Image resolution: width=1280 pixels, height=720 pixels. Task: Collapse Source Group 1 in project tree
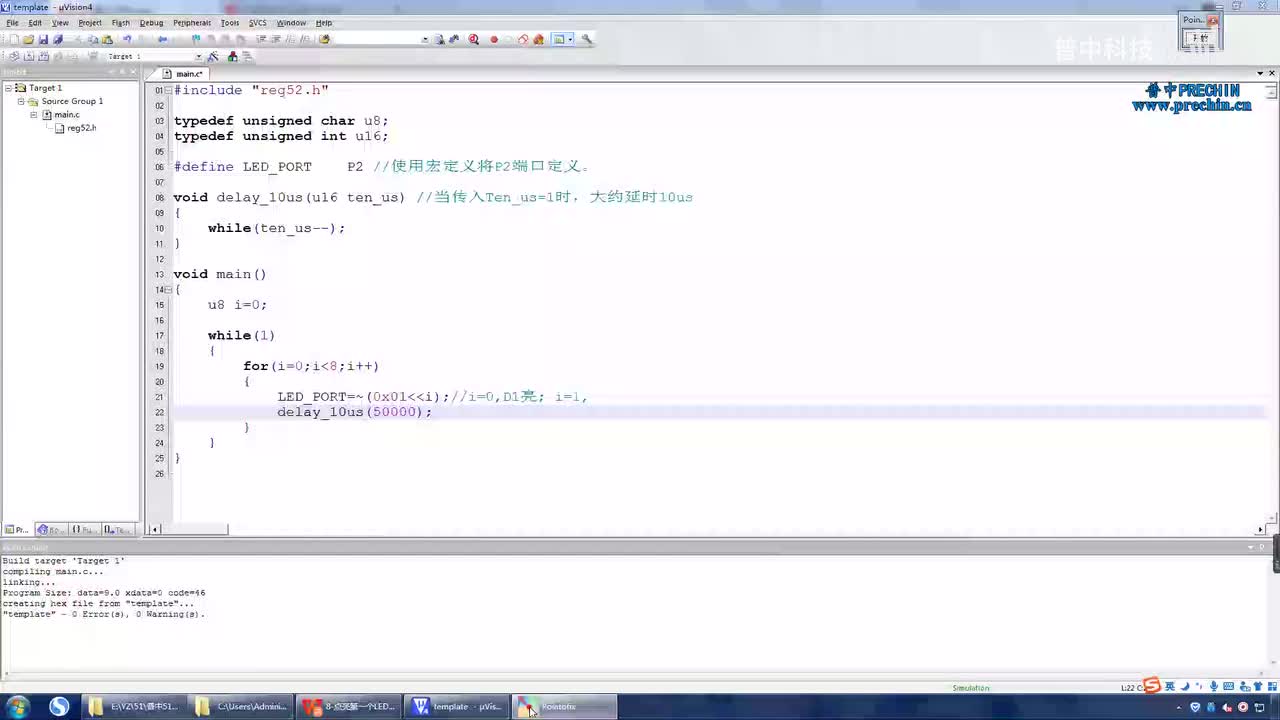click(x=20, y=101)
